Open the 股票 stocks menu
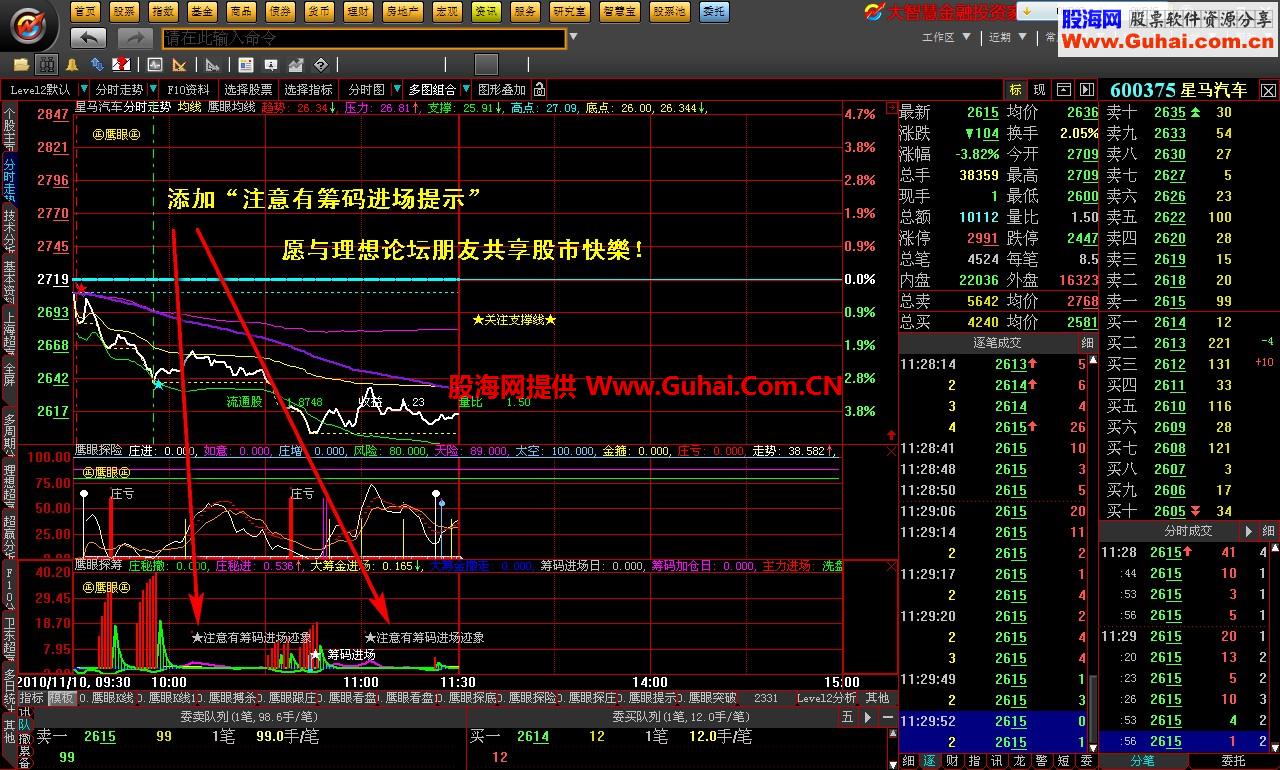This screenshot has width=1280, height=770. pos(124,11)
